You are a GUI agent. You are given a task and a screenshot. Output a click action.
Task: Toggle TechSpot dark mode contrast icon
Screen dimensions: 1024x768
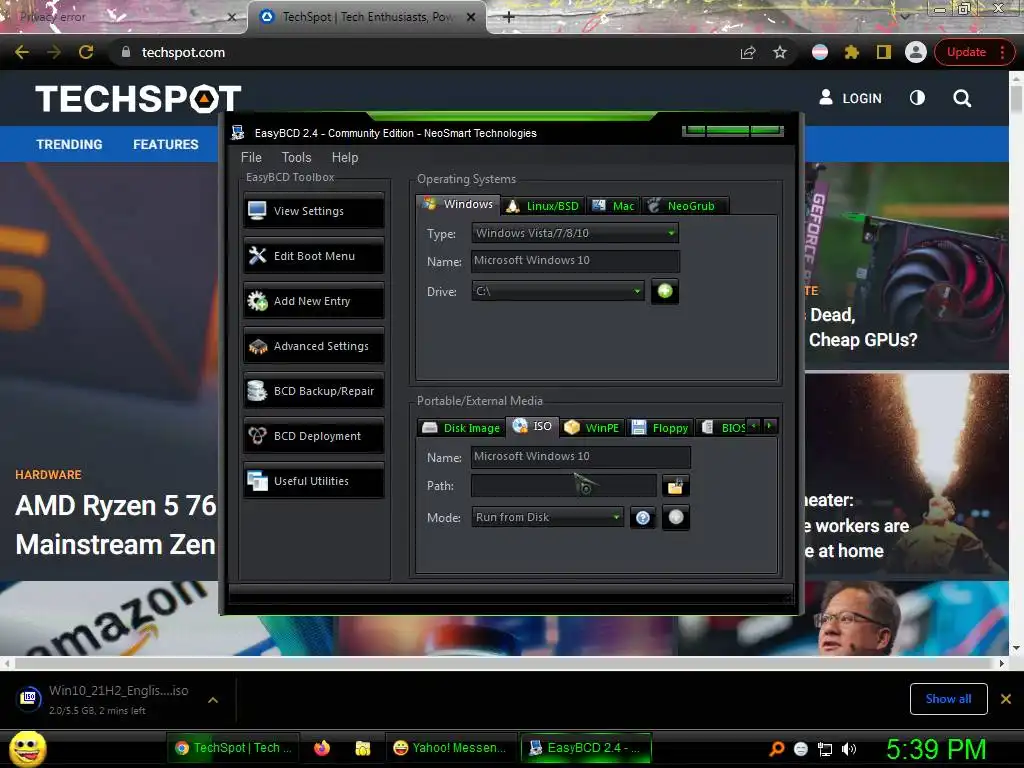(x=917, y=98)
